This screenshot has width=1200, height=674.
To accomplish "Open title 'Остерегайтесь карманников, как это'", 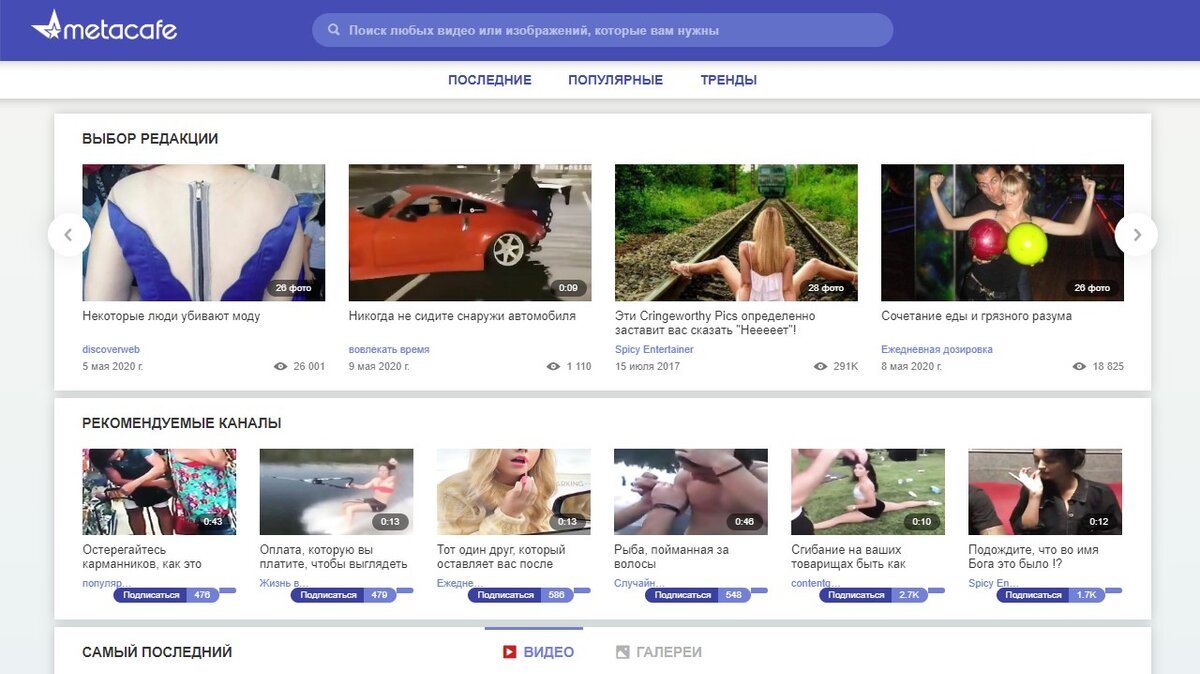I will coord(142,557).
